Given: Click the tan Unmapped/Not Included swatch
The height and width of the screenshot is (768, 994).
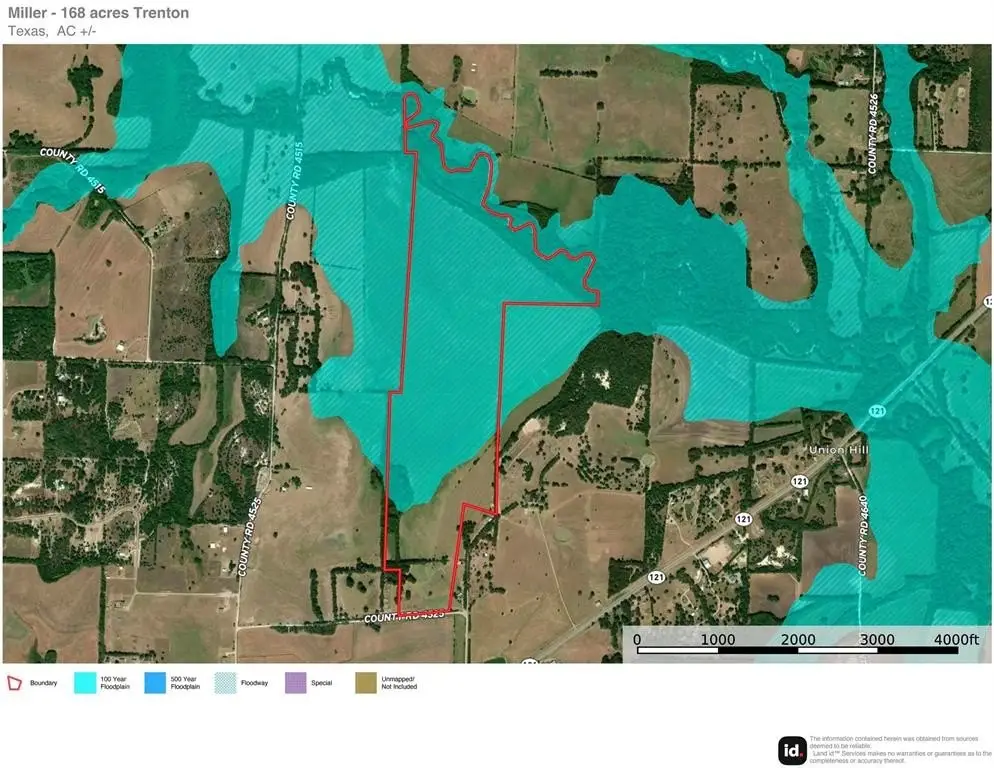Looking at the screenshot, I should point(366,683).
